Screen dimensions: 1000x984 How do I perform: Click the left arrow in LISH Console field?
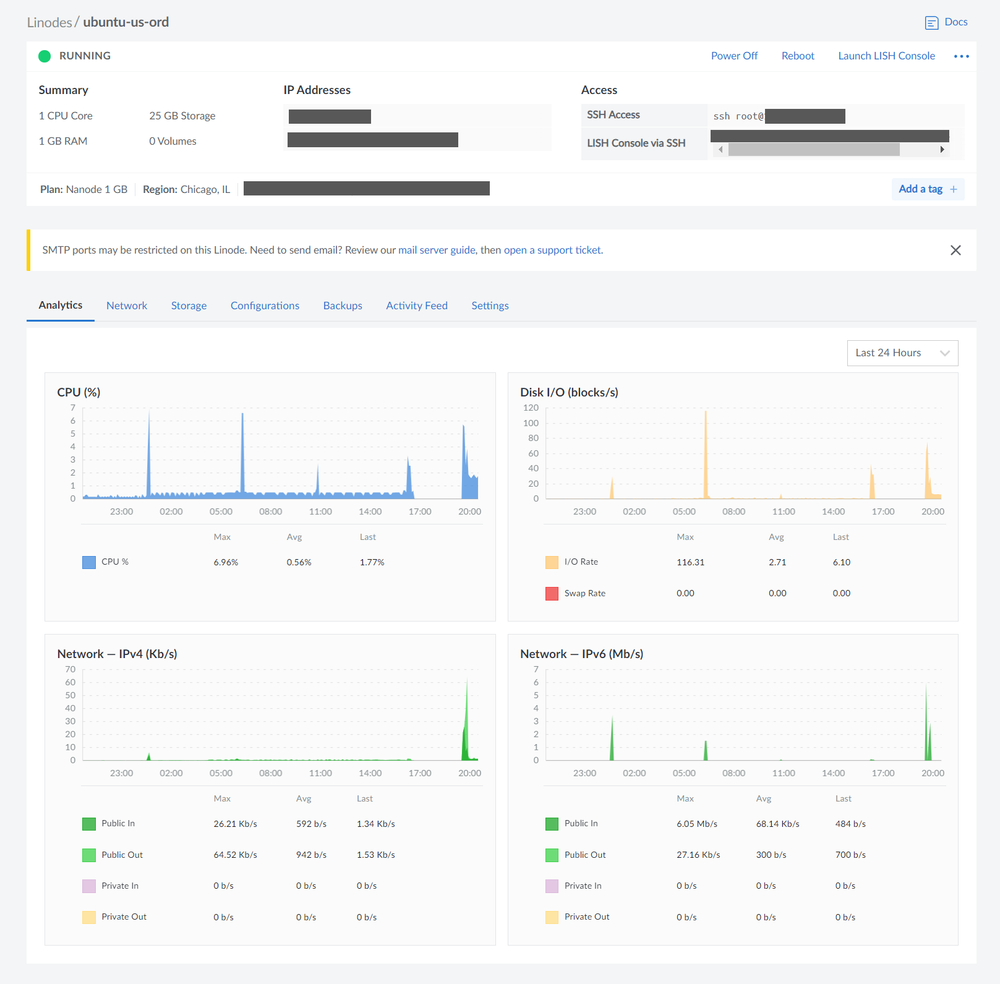[720, 148]
